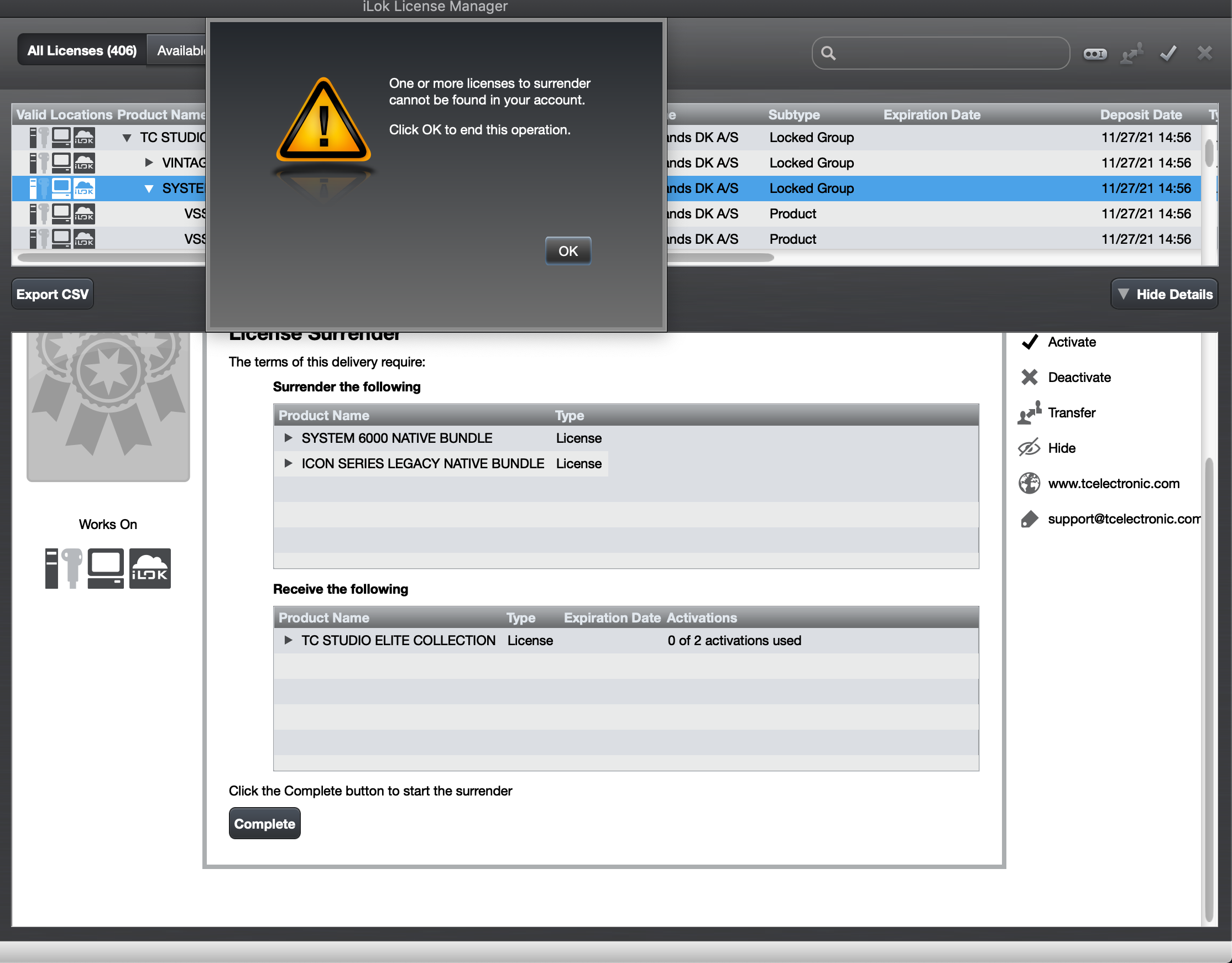Choose Deactivate in the details actions
This screenshot has width=1232, height=963.
point(1079,377)
